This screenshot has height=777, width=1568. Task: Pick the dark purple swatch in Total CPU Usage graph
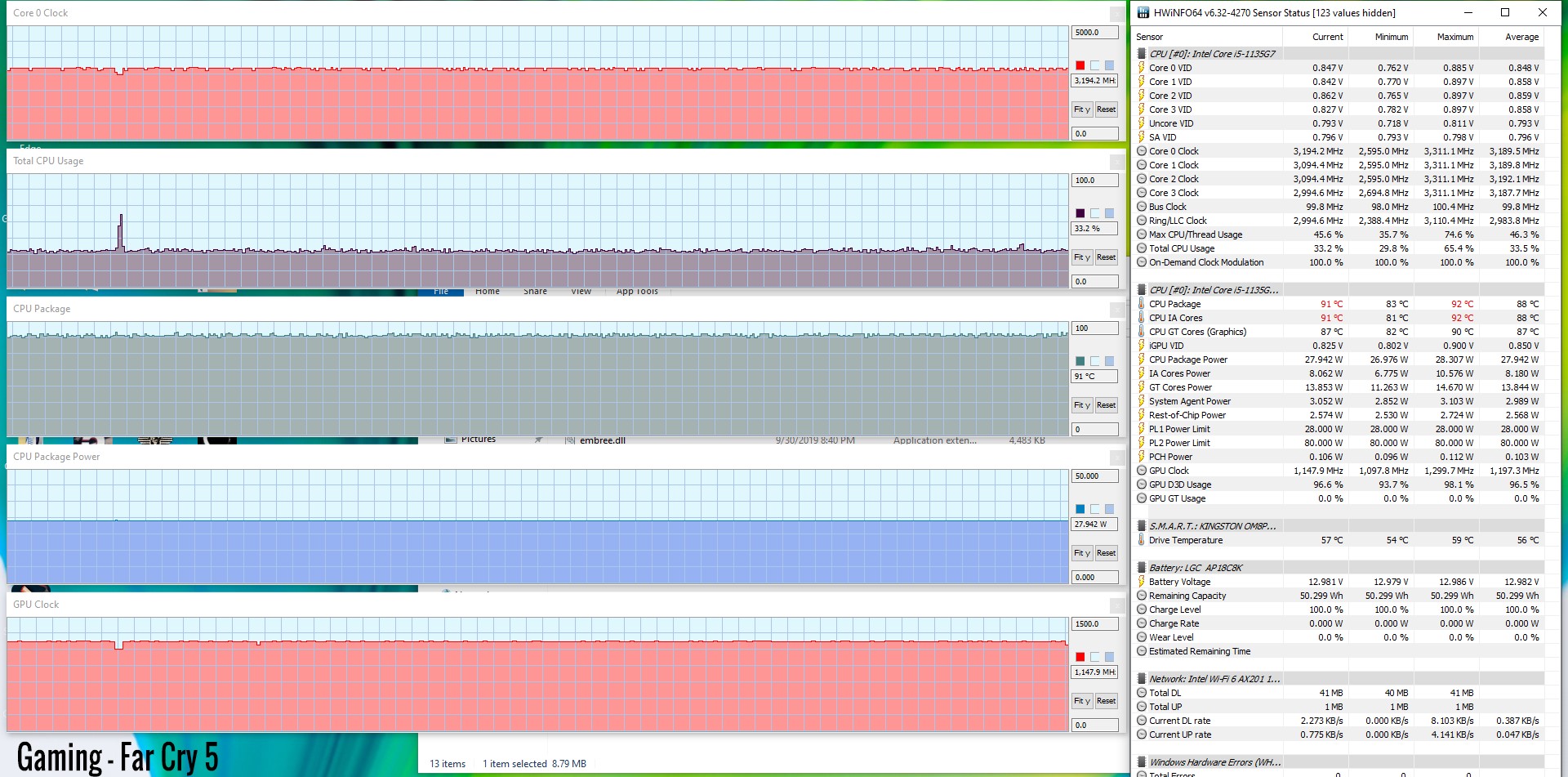pos(1080,213)
